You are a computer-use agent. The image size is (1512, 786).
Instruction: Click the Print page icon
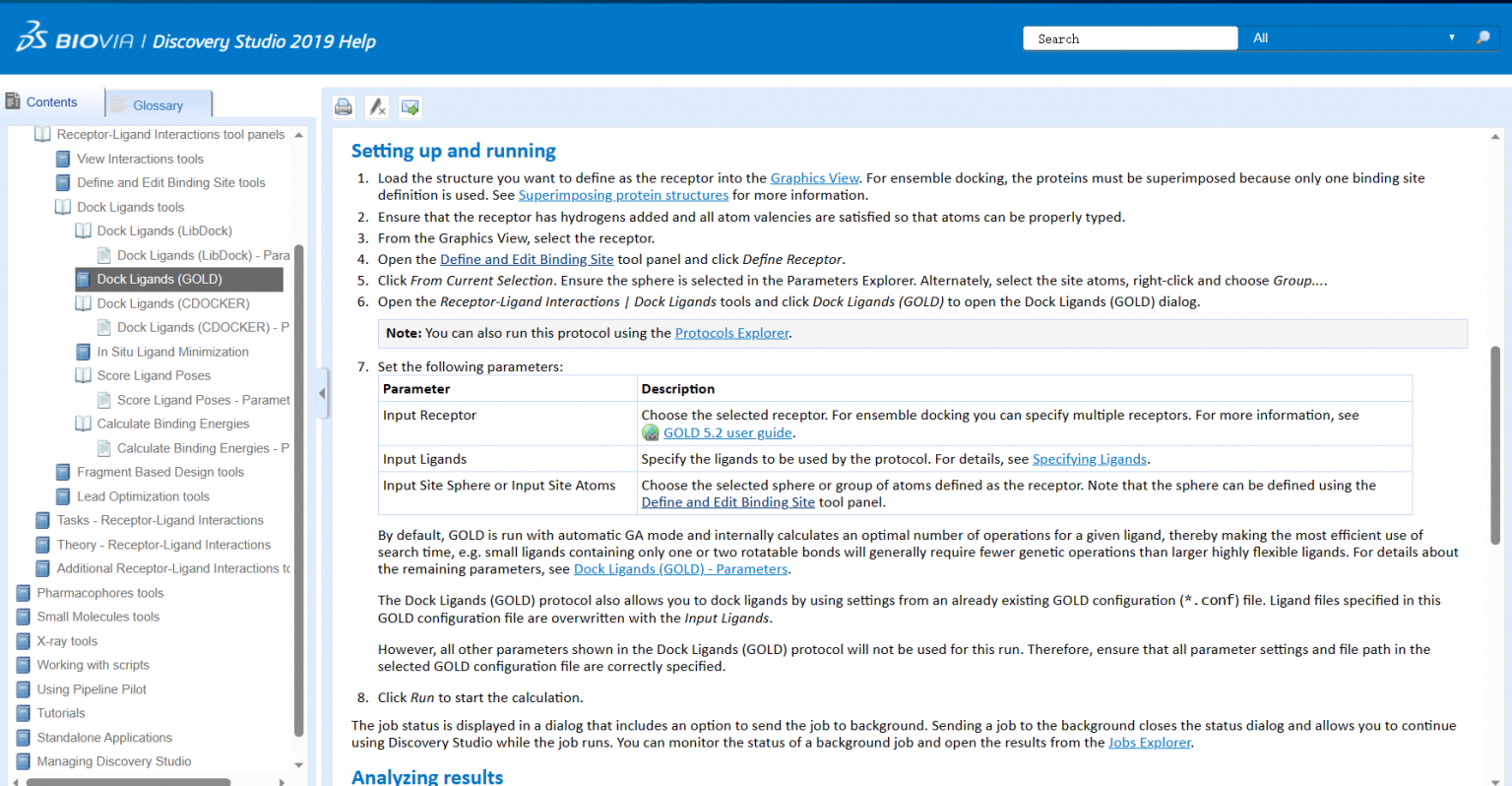(344, 107)
